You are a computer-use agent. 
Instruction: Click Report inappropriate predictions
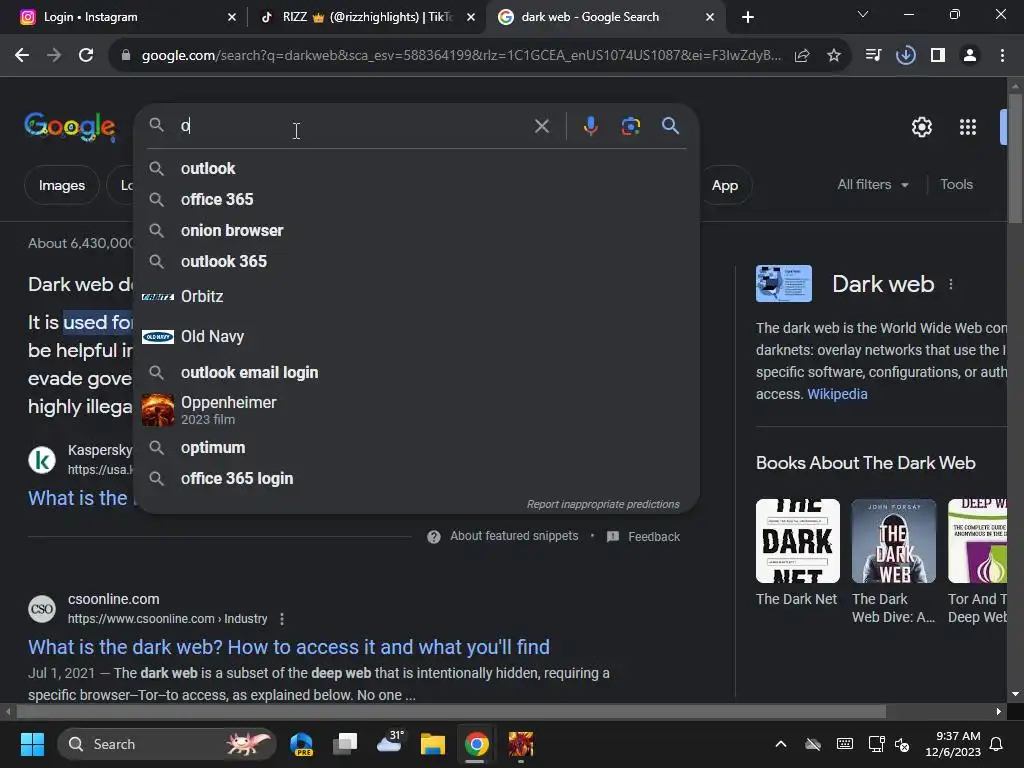[x=603, y=504]
